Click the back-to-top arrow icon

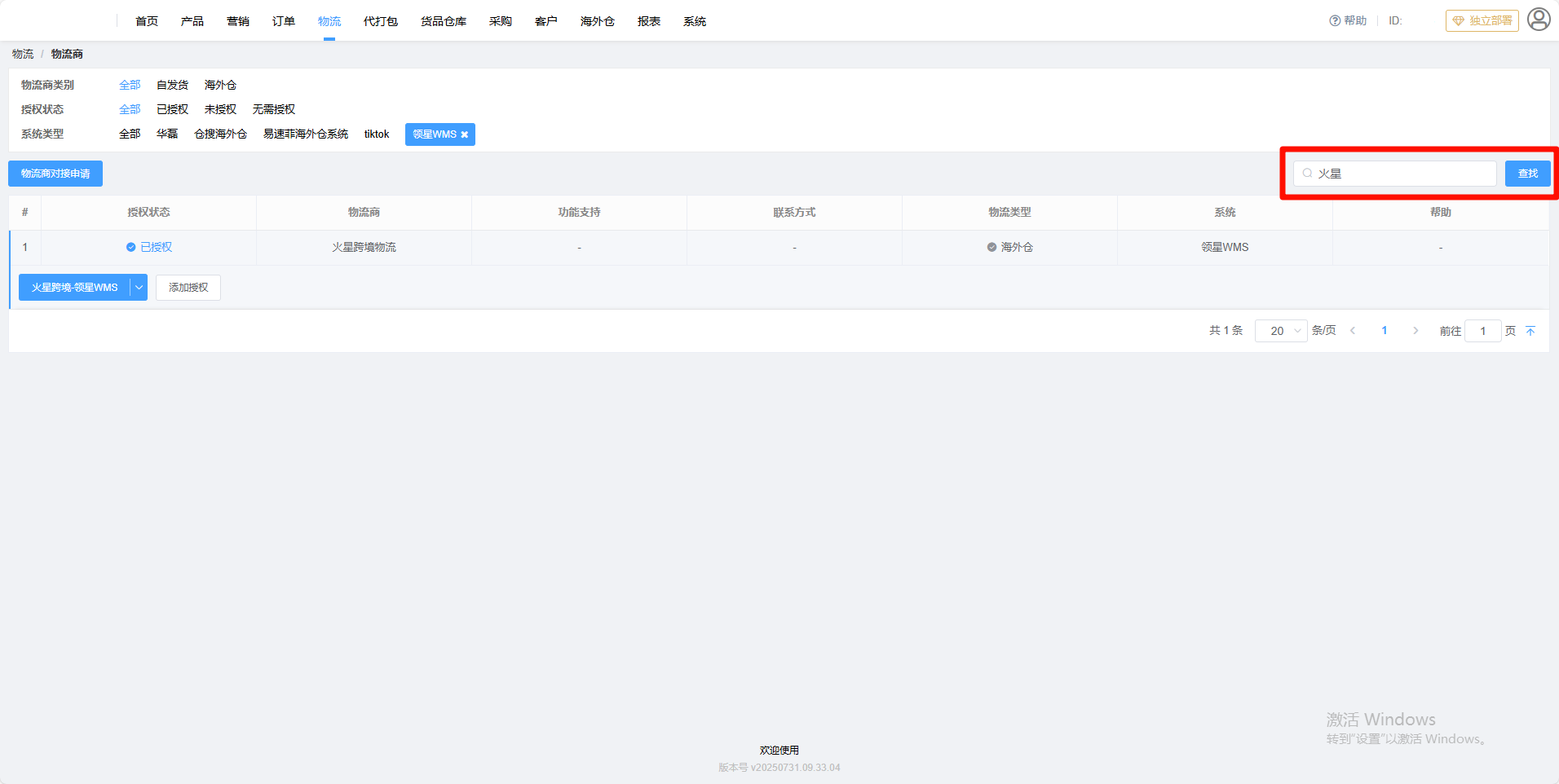click(x=1530, y=331)
